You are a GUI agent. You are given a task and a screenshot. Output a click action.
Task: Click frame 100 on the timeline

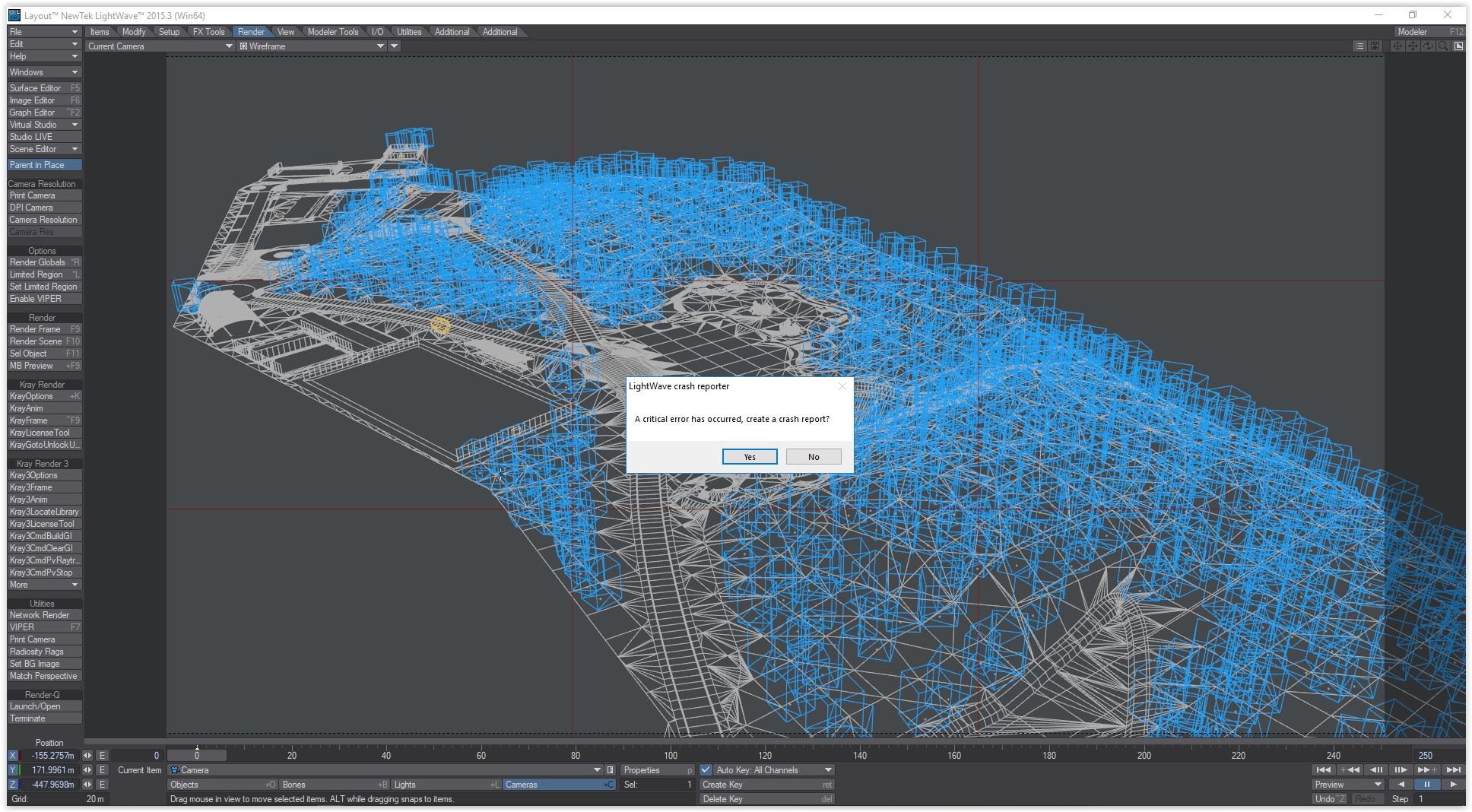click(x=670, y=755)
